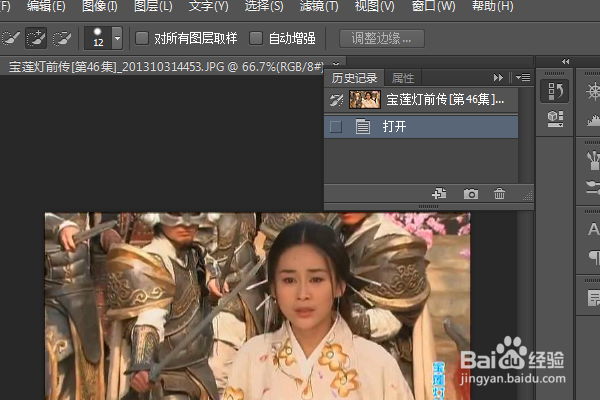Open the 编辑(E) menu
Viewport: 600px width, 400px height.
(x=46, y=6)
